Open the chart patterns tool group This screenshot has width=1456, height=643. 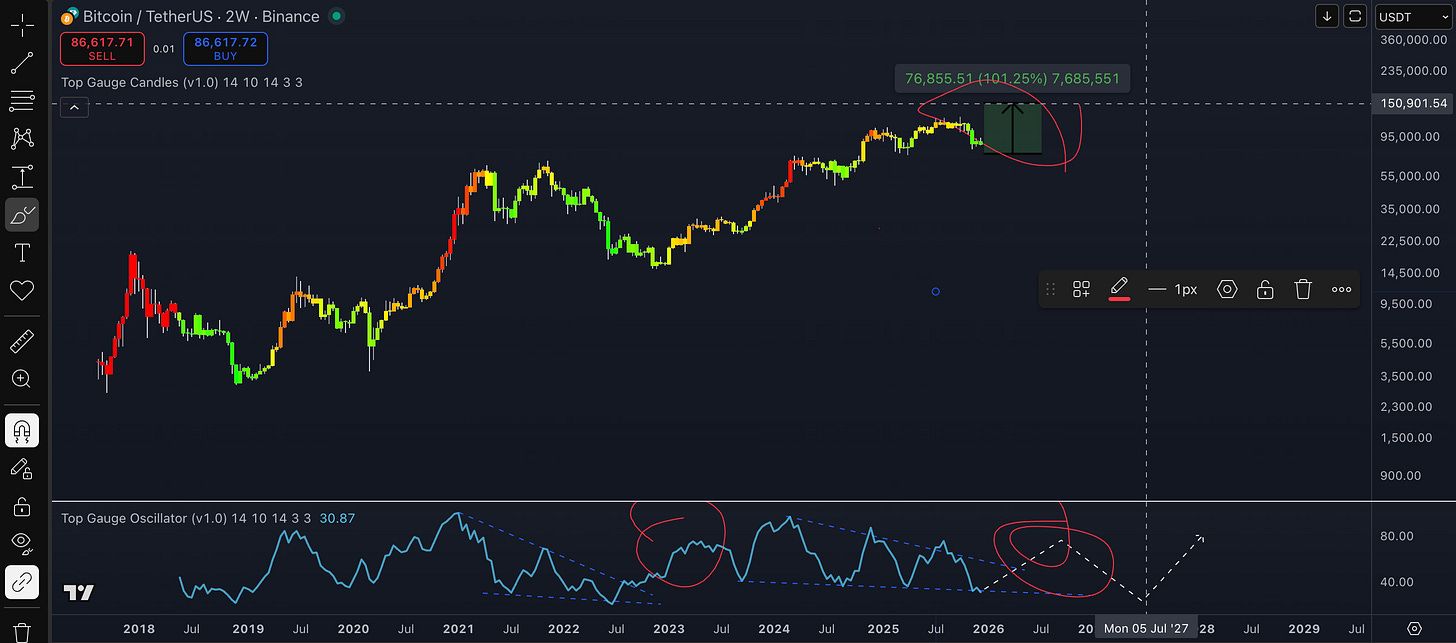point(22,139)
